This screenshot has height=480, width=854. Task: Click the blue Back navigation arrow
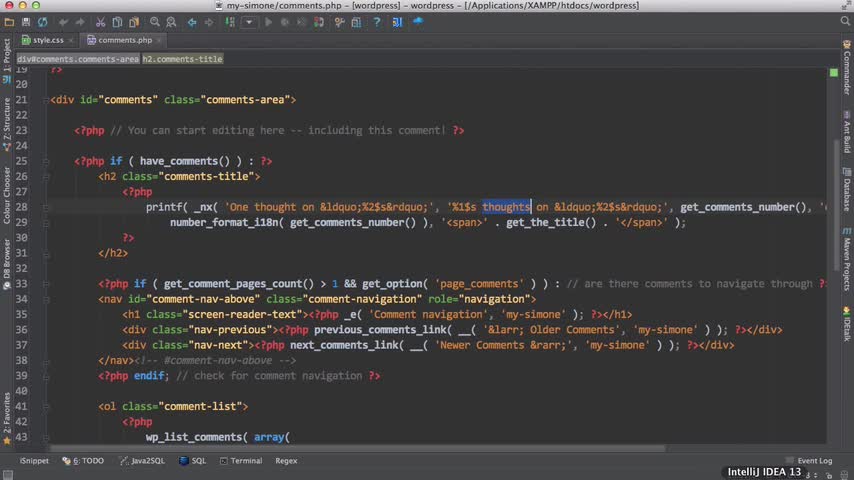point(192,22)
